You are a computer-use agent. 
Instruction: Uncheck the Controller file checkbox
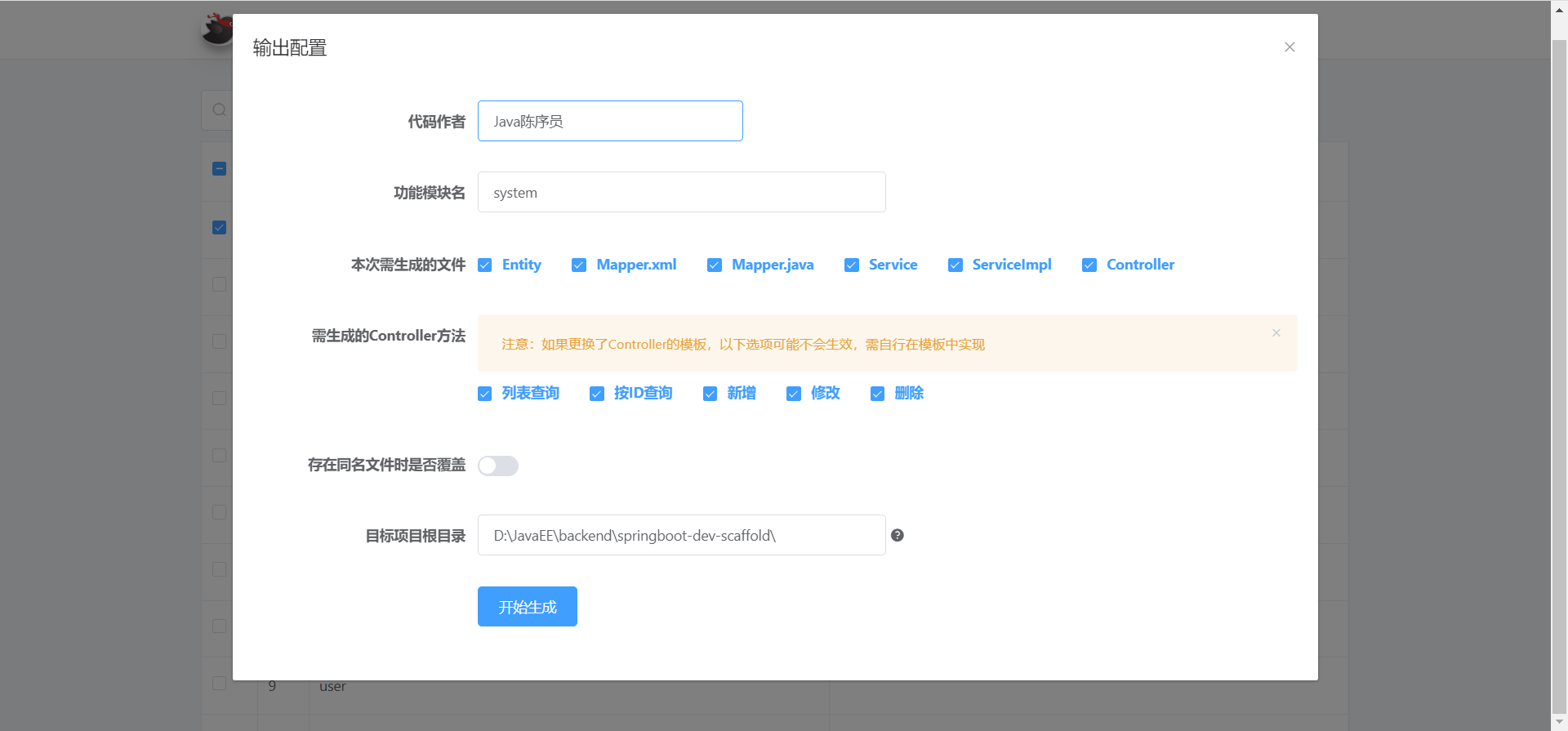[x=1089, y=265]
